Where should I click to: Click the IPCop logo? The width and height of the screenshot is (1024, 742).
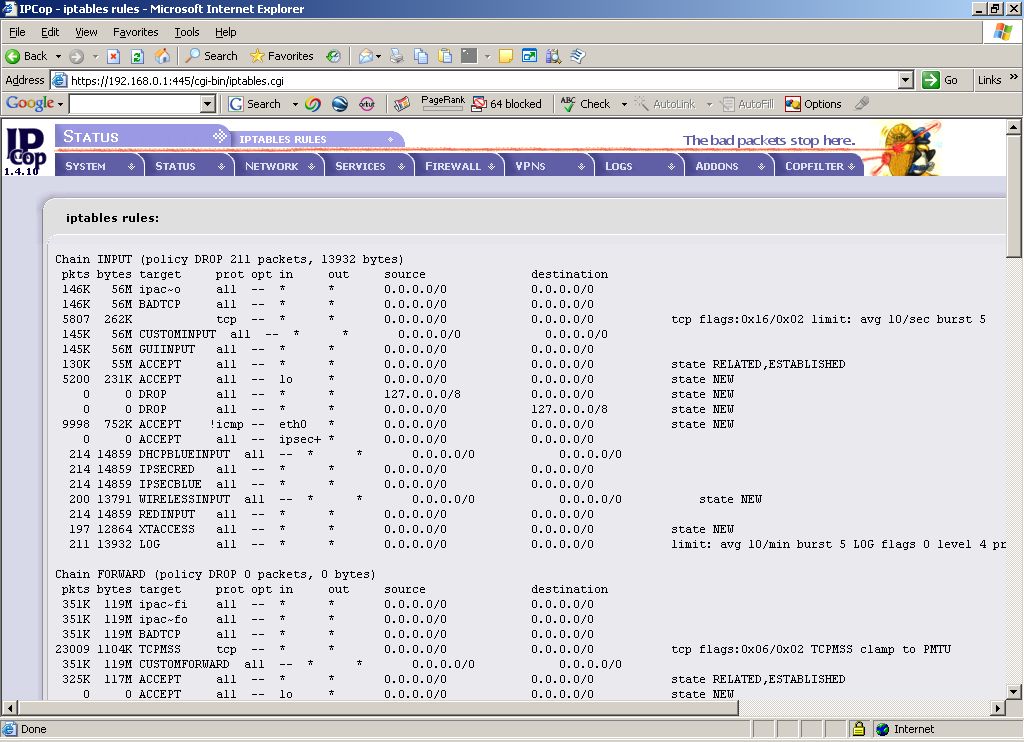[x=25, y=151]
